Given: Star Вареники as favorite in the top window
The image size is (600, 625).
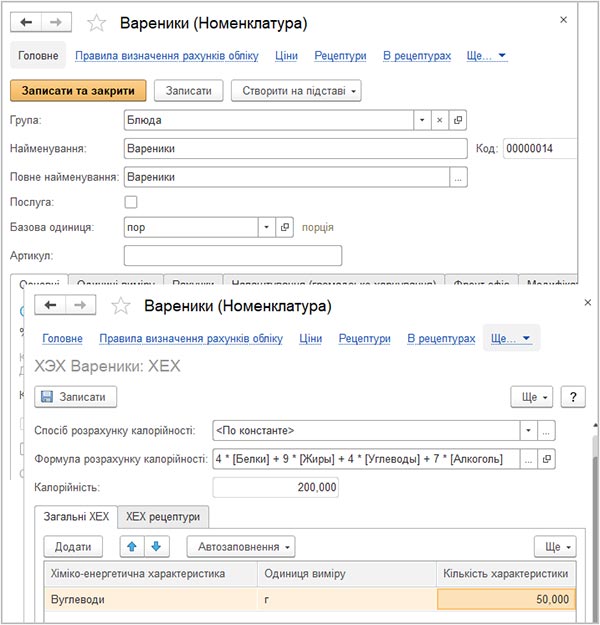Looking at the screenshot, I should click(x=96, y=23).
